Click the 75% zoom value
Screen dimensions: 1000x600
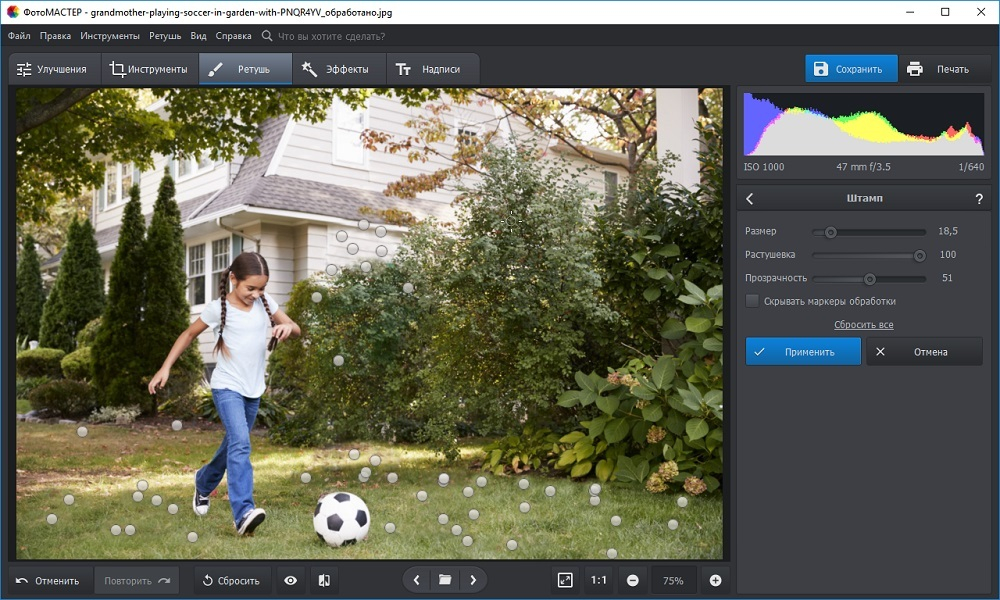tap(673, 580)
